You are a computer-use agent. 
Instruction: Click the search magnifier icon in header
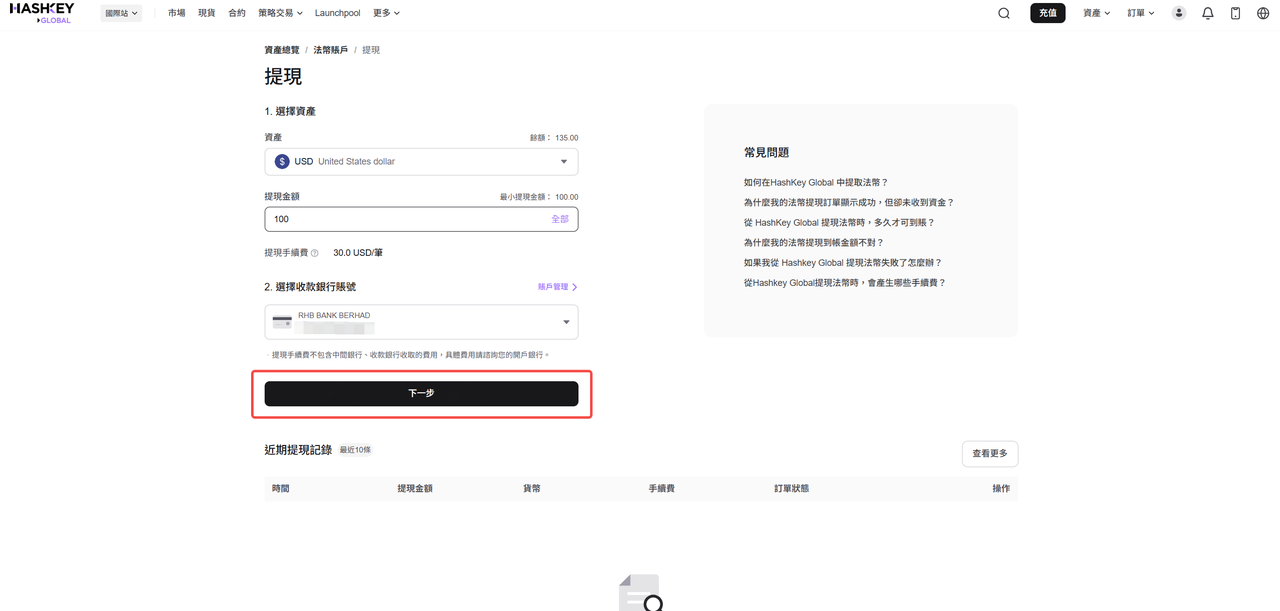coord(1004,13)
